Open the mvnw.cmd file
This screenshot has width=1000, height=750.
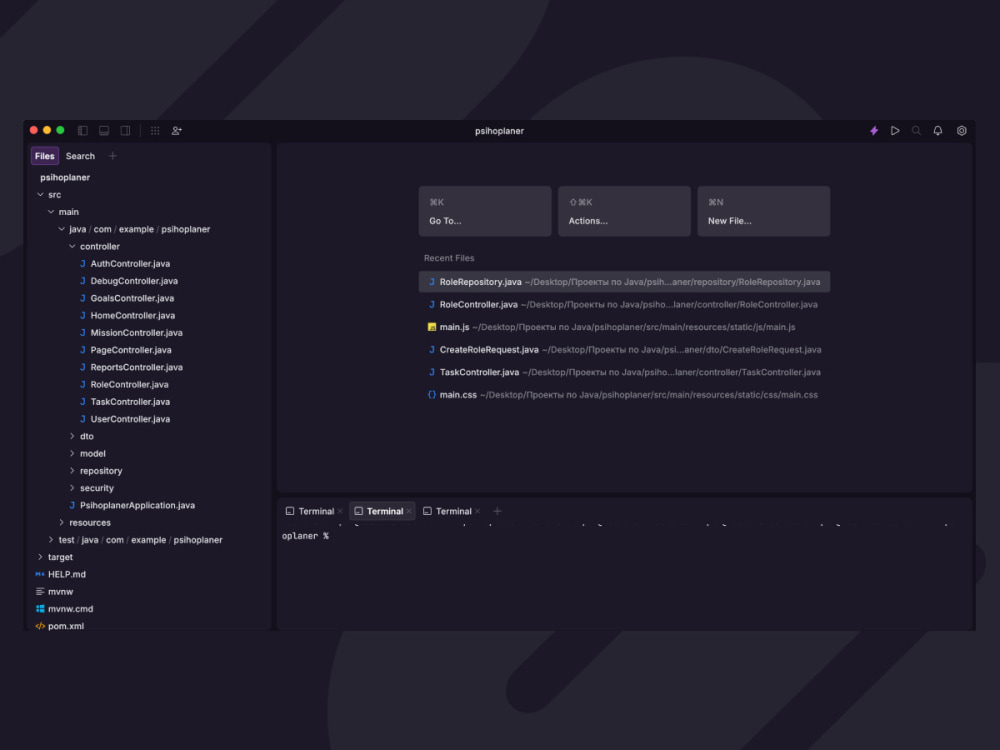click(70, 608)
